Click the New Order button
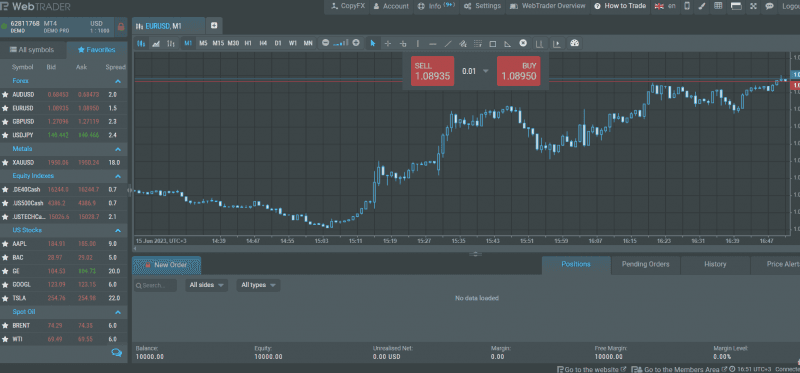800x373 pixels. pyautogui.click(x=166, y=265)
